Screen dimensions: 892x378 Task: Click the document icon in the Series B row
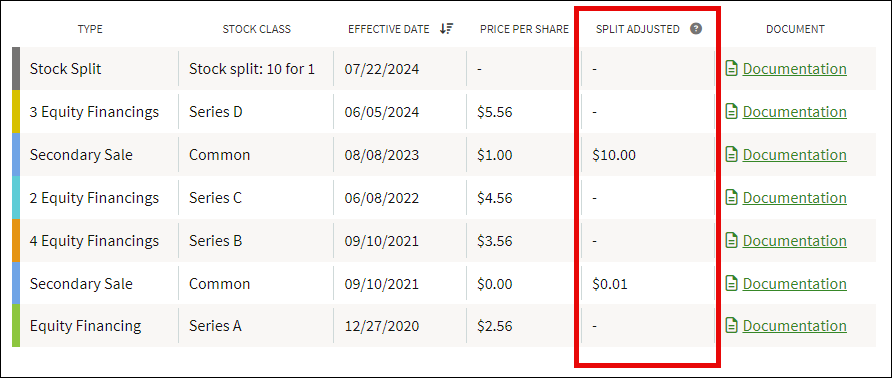click(732, 241)
